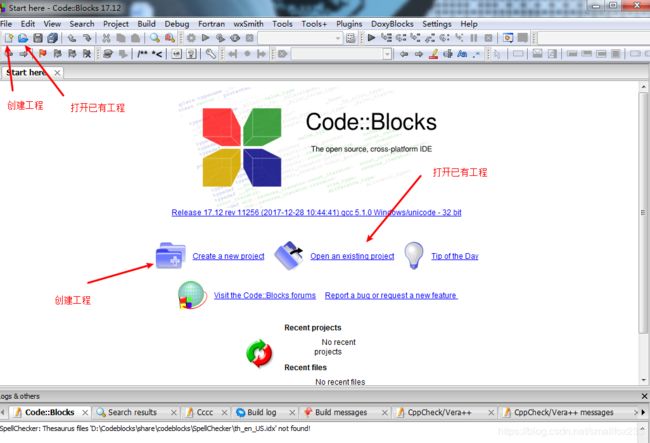Click the Cut scissors icon

click(x=106, y=38)
